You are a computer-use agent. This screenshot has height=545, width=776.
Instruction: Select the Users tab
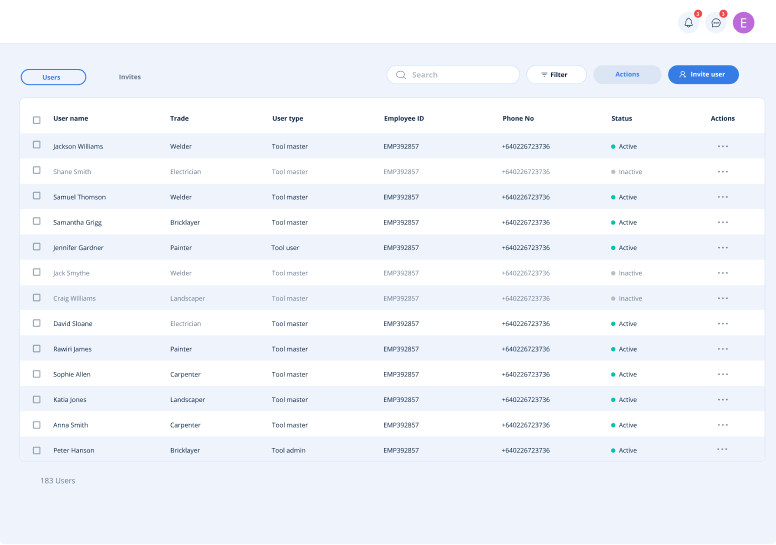[x=53, y=77]
